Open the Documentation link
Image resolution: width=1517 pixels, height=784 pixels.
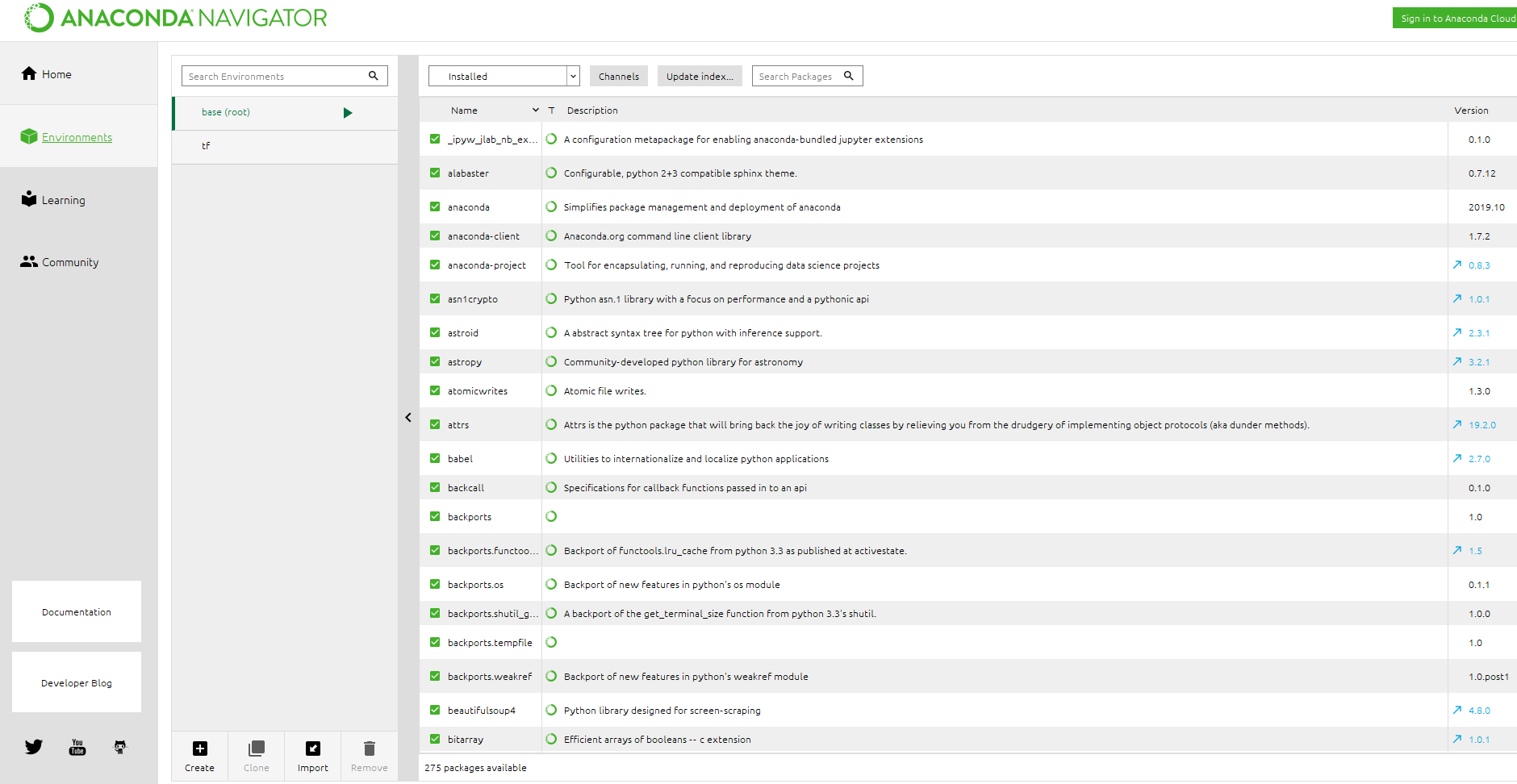[77, 611]
